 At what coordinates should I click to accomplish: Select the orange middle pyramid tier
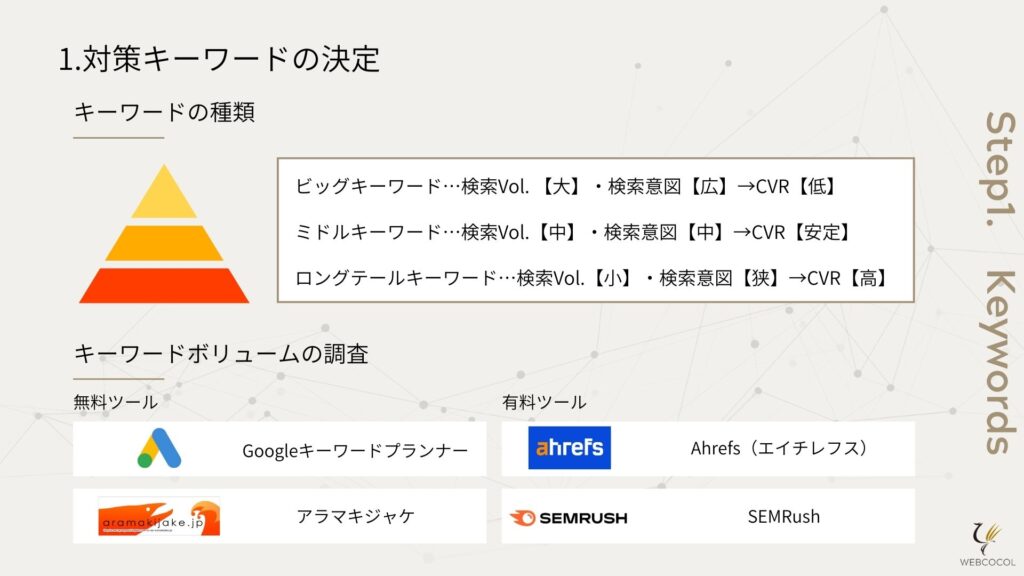point(164,244)
